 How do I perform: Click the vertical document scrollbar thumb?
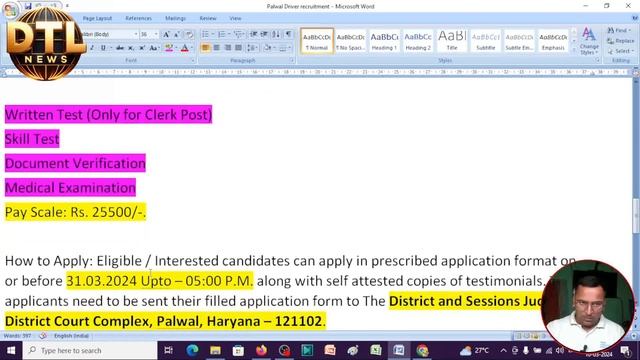coord(636,216)
